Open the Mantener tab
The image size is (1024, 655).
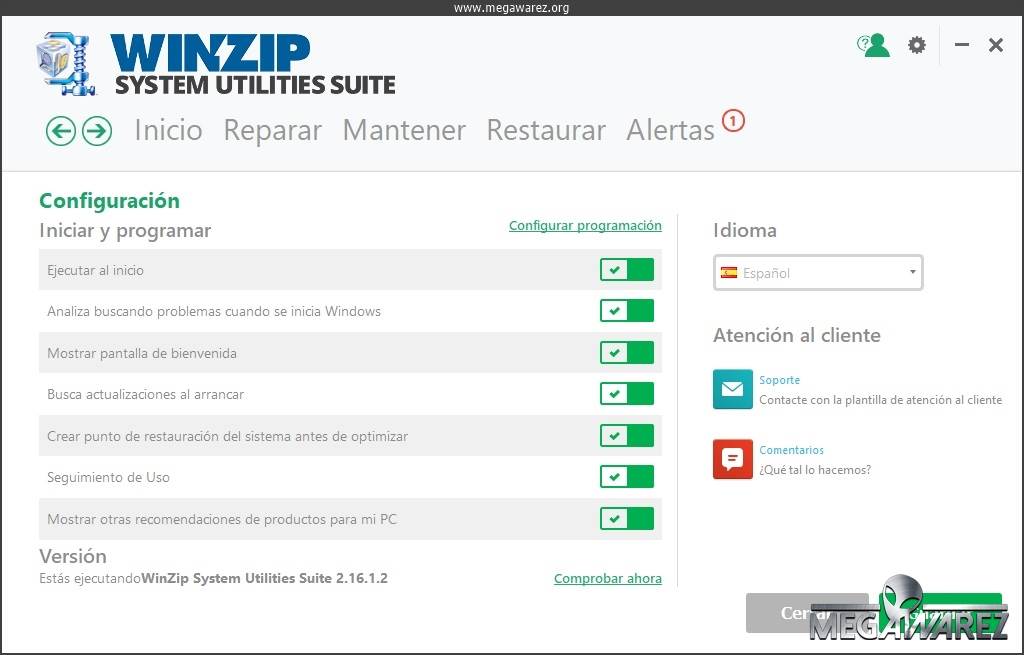(x=404, y=130)
